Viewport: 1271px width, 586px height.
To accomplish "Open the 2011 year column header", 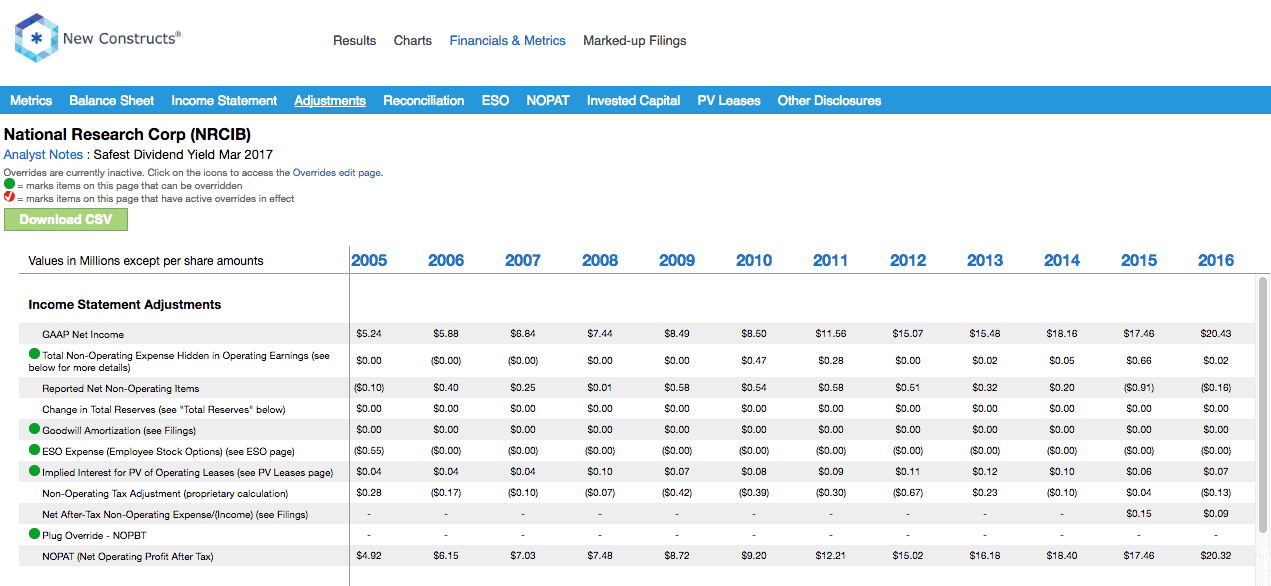I will (831, 261).
